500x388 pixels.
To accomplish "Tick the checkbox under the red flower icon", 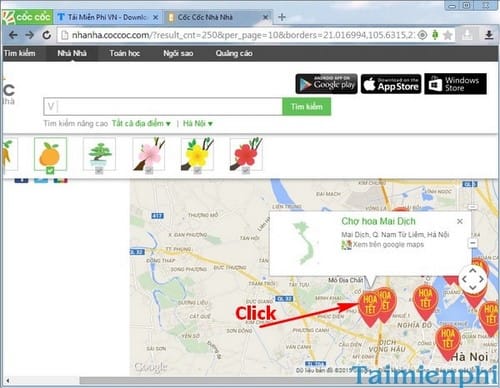I will coord(246,171).
